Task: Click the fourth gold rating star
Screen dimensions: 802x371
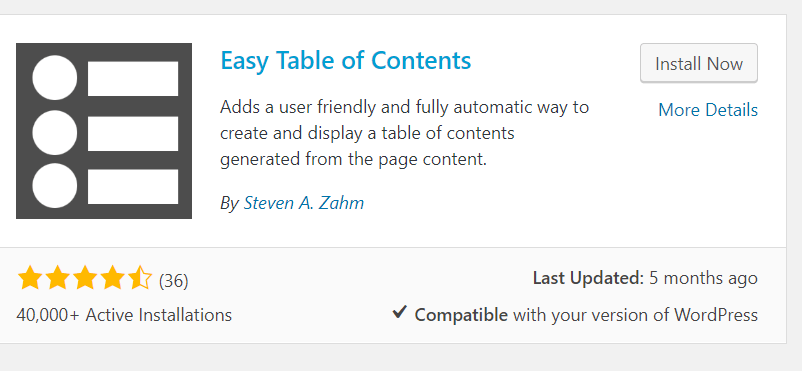Action: (113, 278)
